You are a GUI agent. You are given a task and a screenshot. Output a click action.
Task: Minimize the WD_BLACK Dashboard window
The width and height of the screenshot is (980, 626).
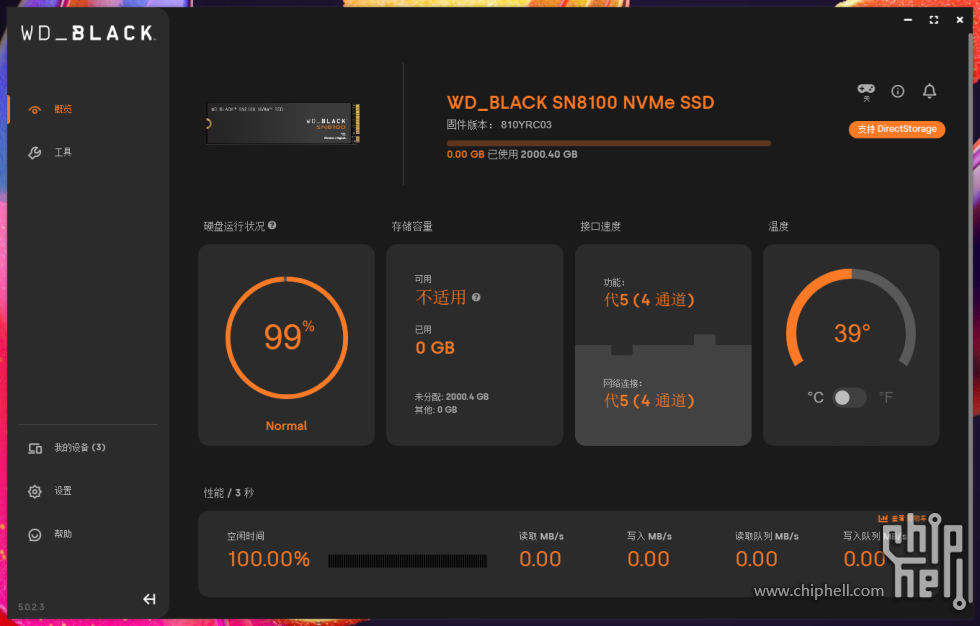click(908, 20)
